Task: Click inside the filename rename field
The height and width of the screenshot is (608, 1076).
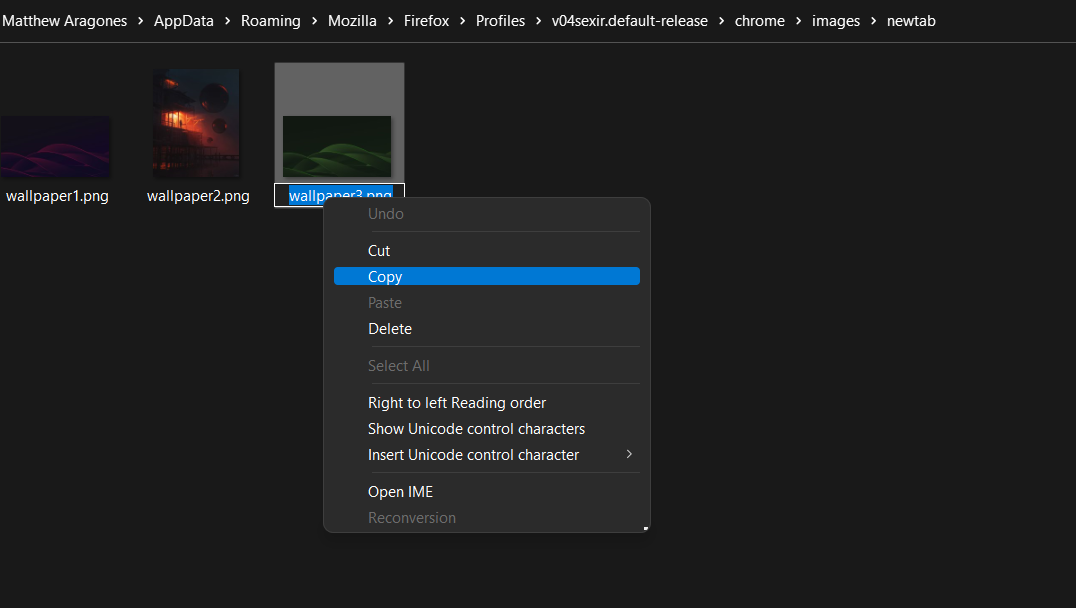Action: click(338, 194)
